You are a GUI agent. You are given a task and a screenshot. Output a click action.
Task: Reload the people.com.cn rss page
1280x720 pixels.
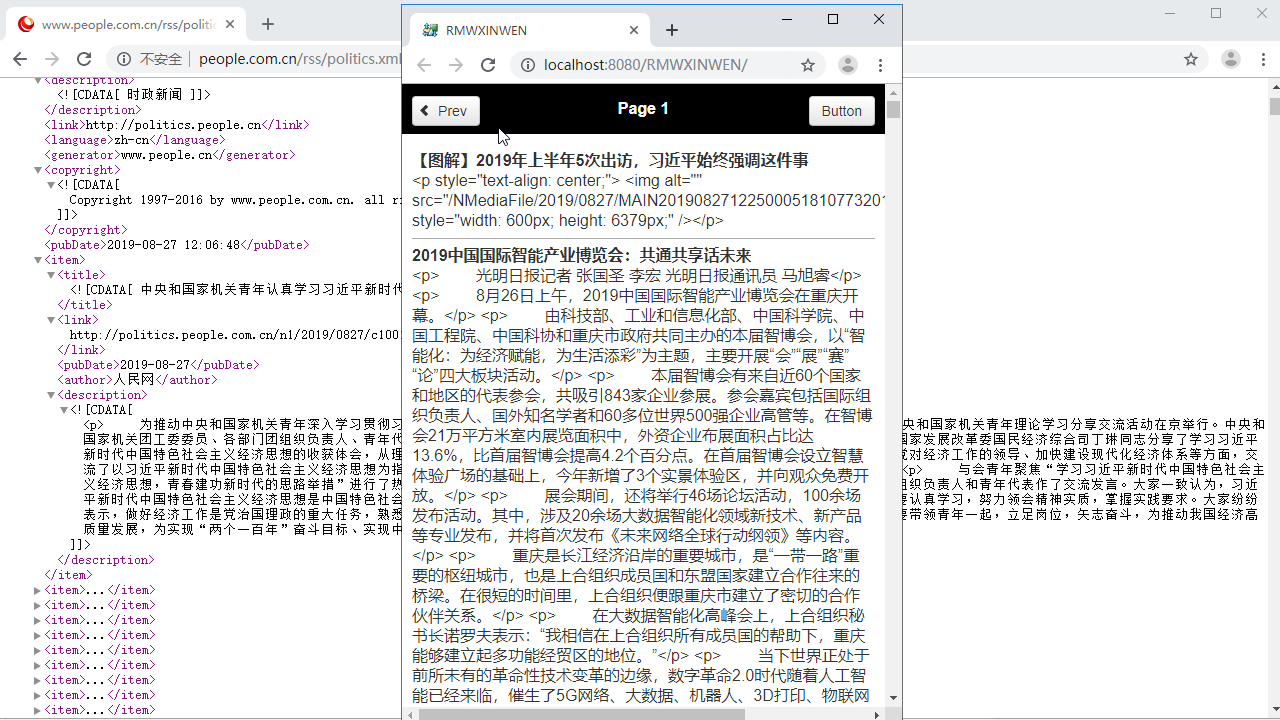coord(84,59)
